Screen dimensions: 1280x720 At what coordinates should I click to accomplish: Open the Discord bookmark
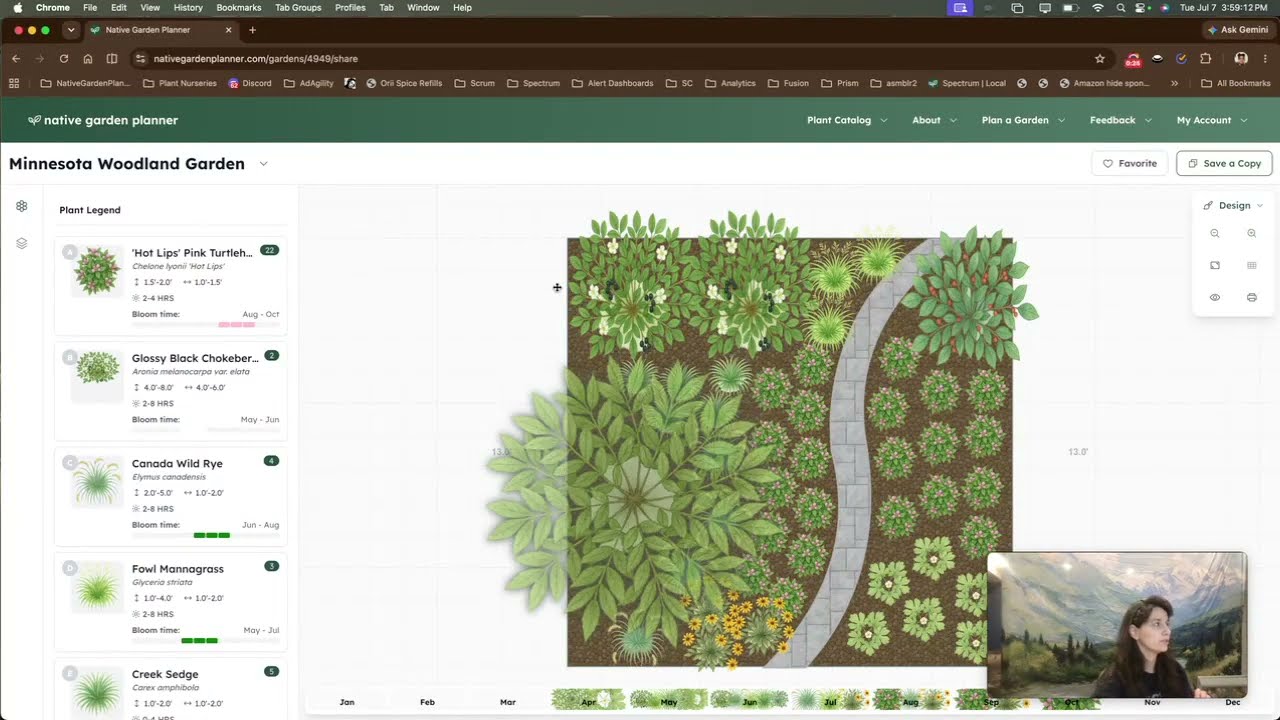pos(250,83)
